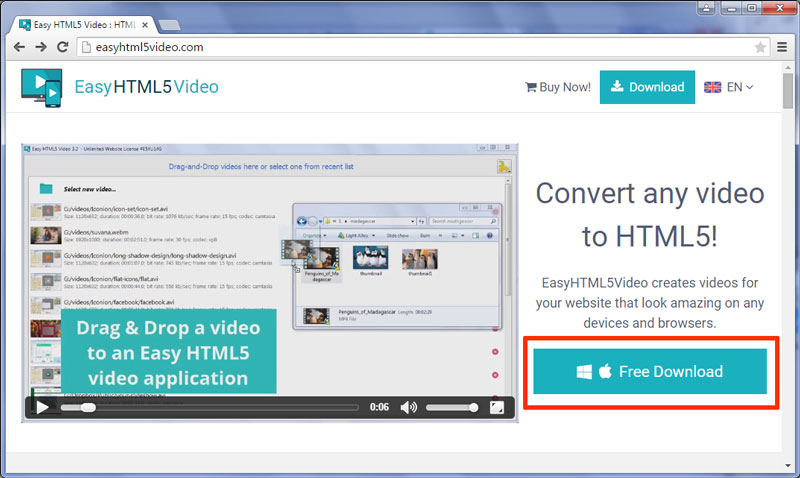The height and width of the screenshot is (478, 800).
Task: Click the scrollbar up arrow
Action: (x=788, y=67)
